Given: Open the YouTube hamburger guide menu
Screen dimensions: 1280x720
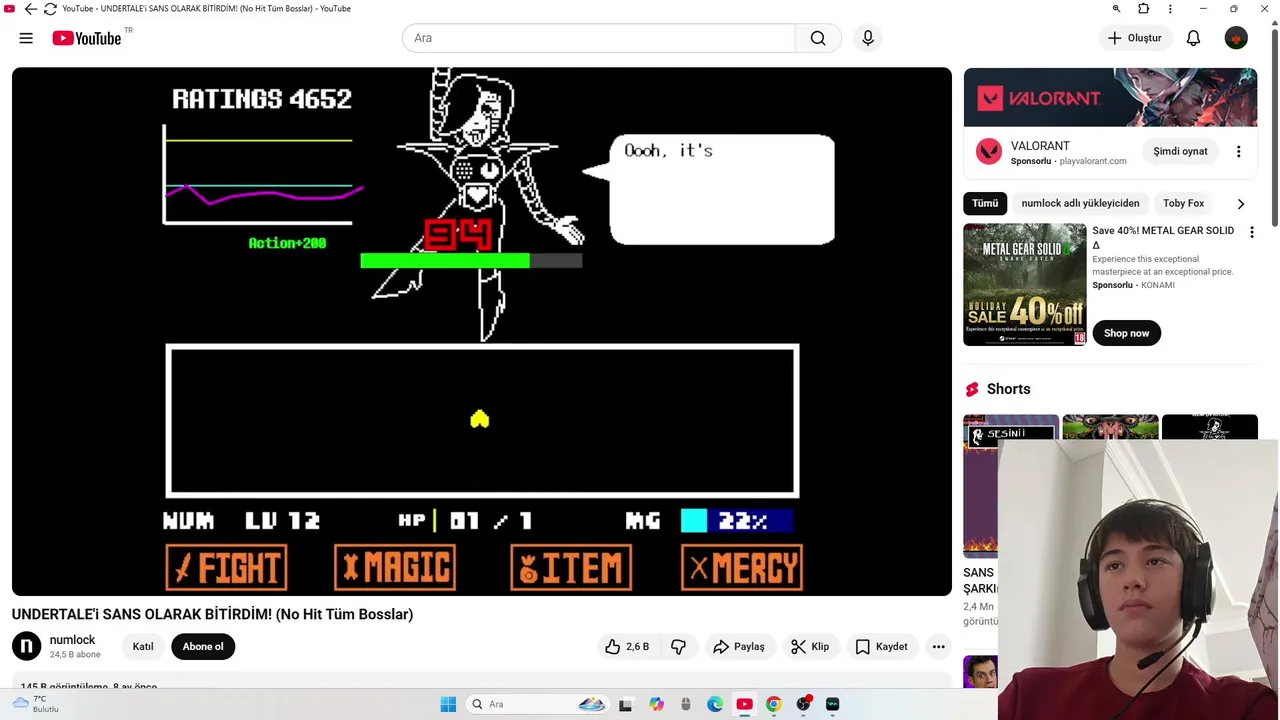Looking at the screenshot, I should (26, 38).
